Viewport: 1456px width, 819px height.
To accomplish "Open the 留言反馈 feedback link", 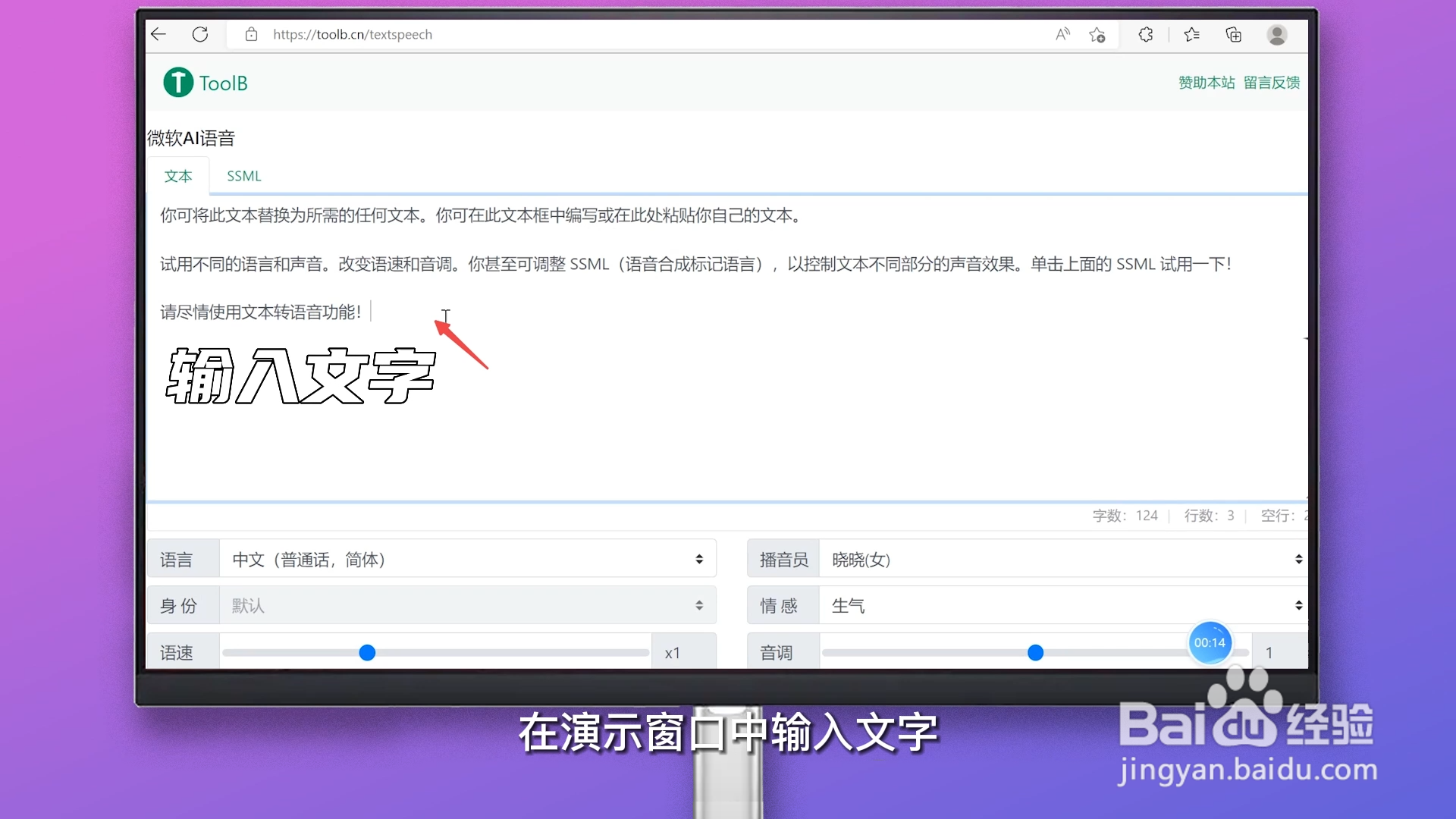I will (x=1272, y=82).
